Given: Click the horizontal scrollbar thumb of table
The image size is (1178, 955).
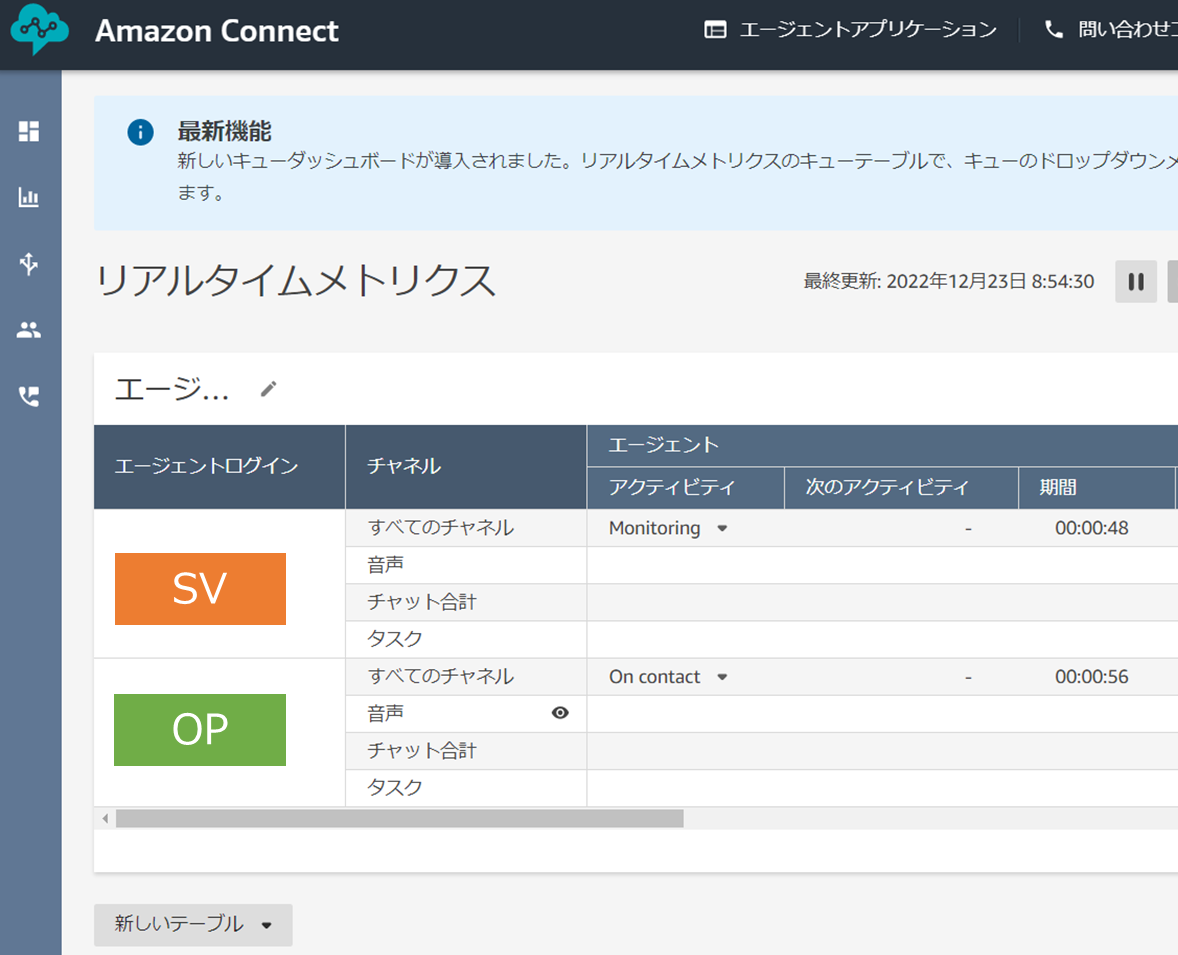Looking at the screenshot, I should pos(400,818).
